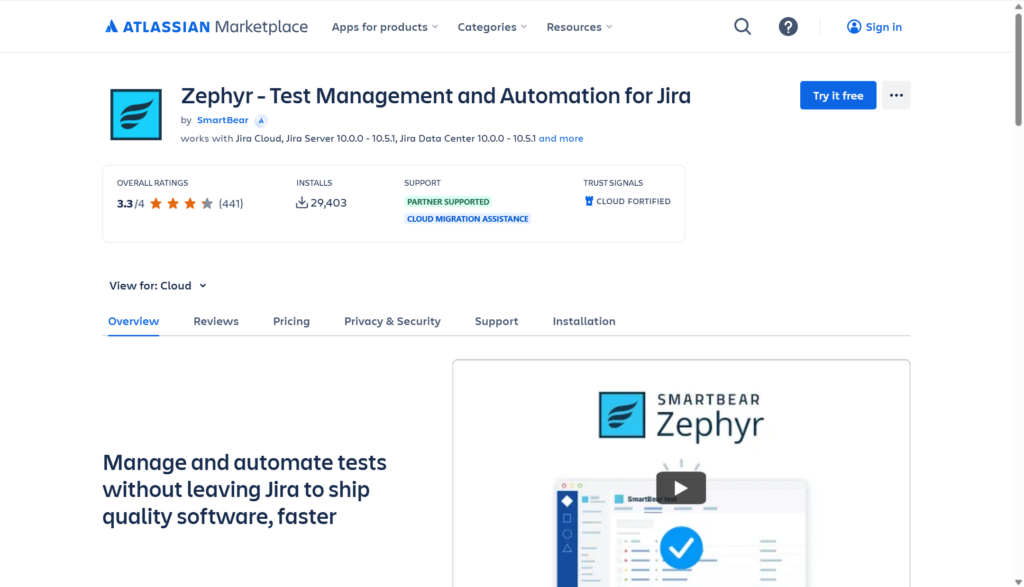Click the help question mark icon
Viewport: 1024px width, 587px height.
tap(788, 27)
